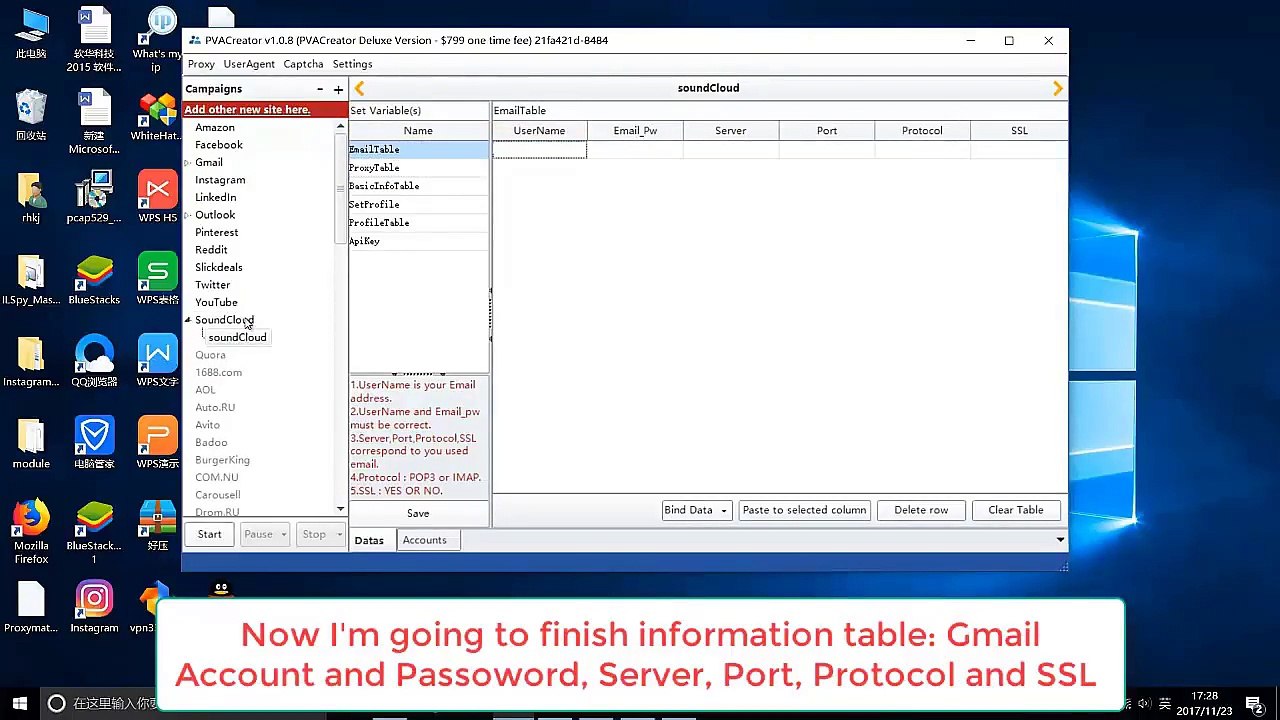Click Add other new site here link
1280x720 pixels.
pyautogui.click(x=247, y=109)
